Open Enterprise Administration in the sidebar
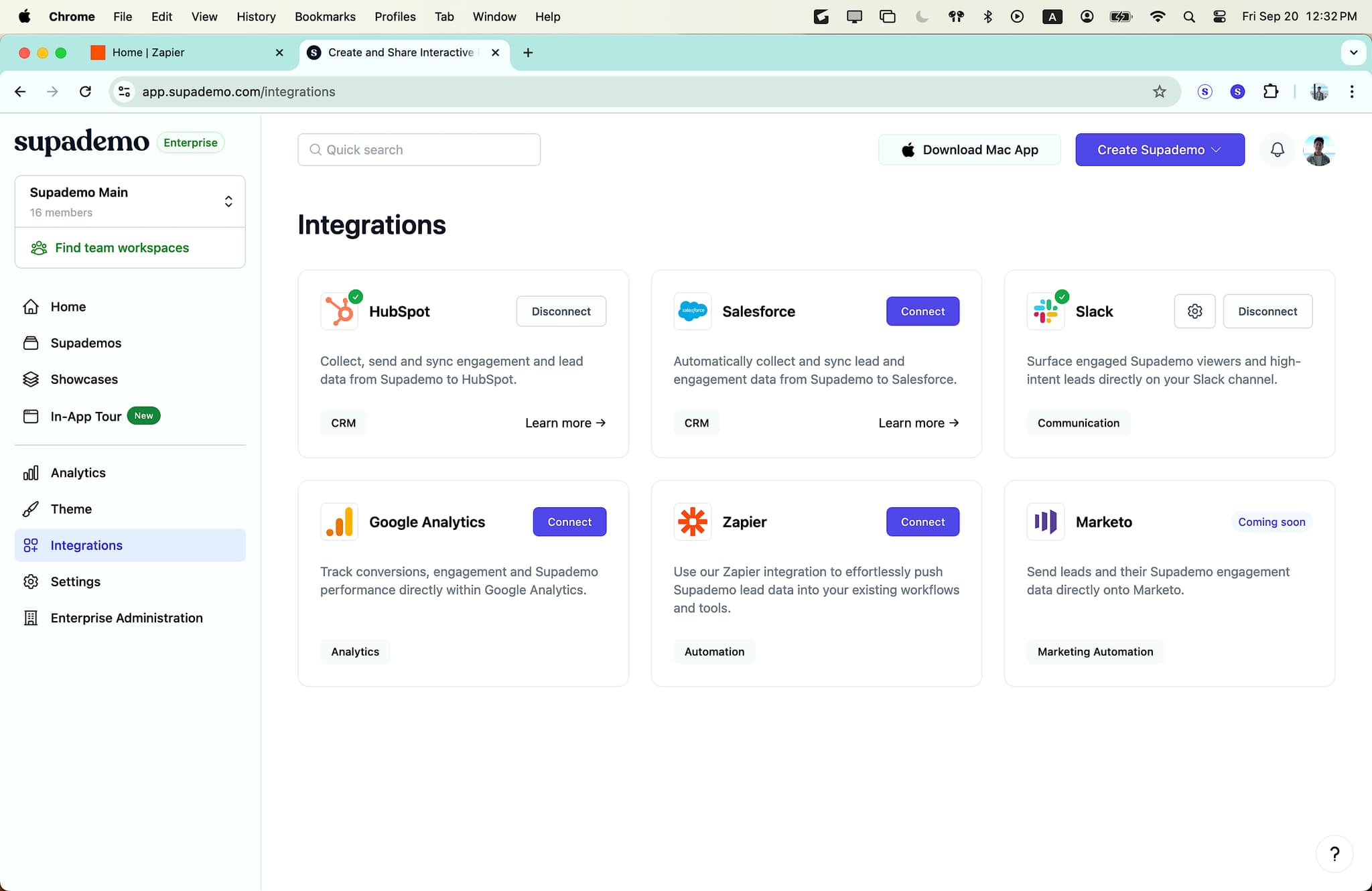This screenshot has height=891, width=1372. 130,618
